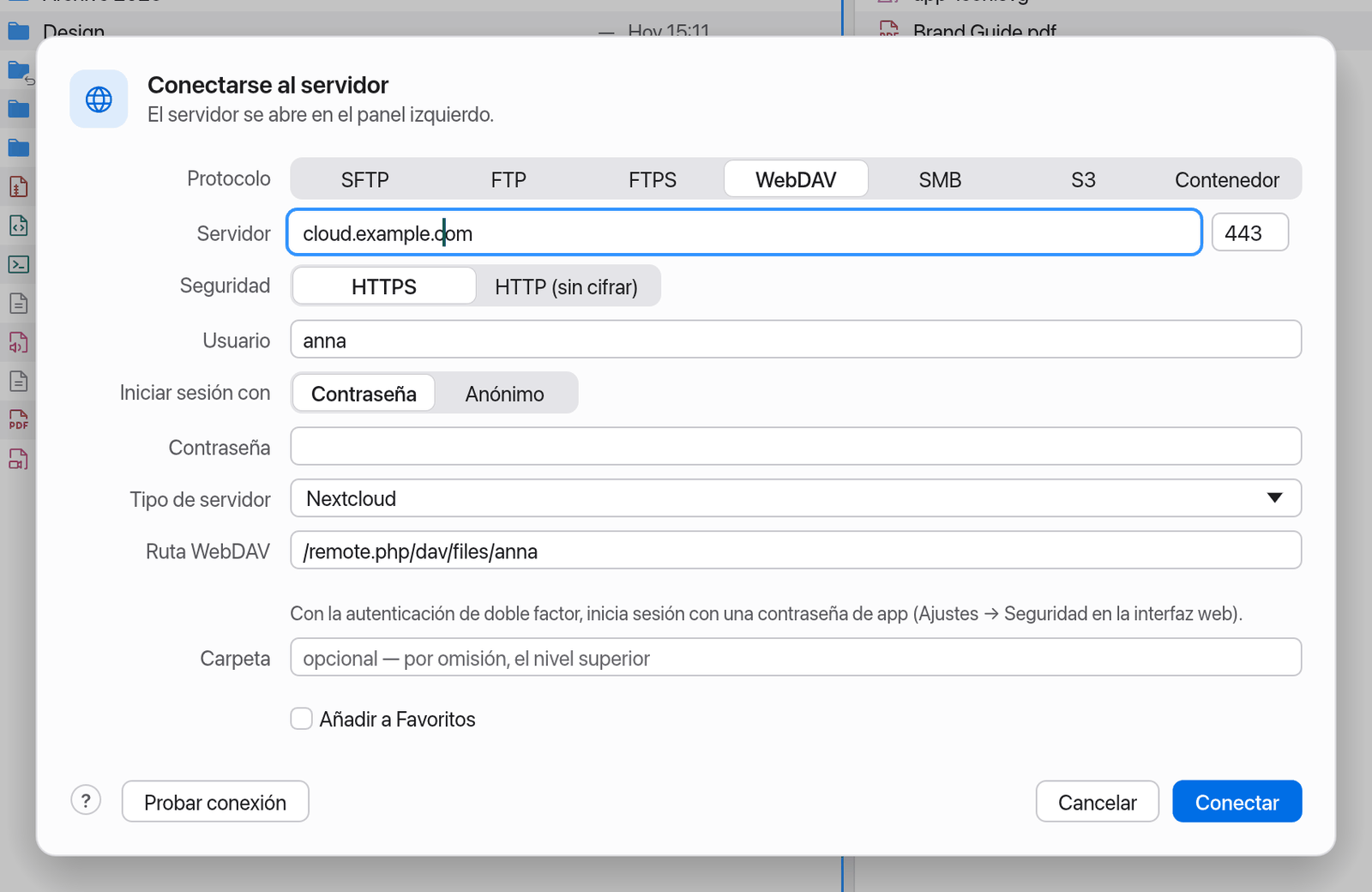This screenshot has width=1372, height=892.
Task: Select the Design folder icon in the left panel
Action: click(19, 32)
